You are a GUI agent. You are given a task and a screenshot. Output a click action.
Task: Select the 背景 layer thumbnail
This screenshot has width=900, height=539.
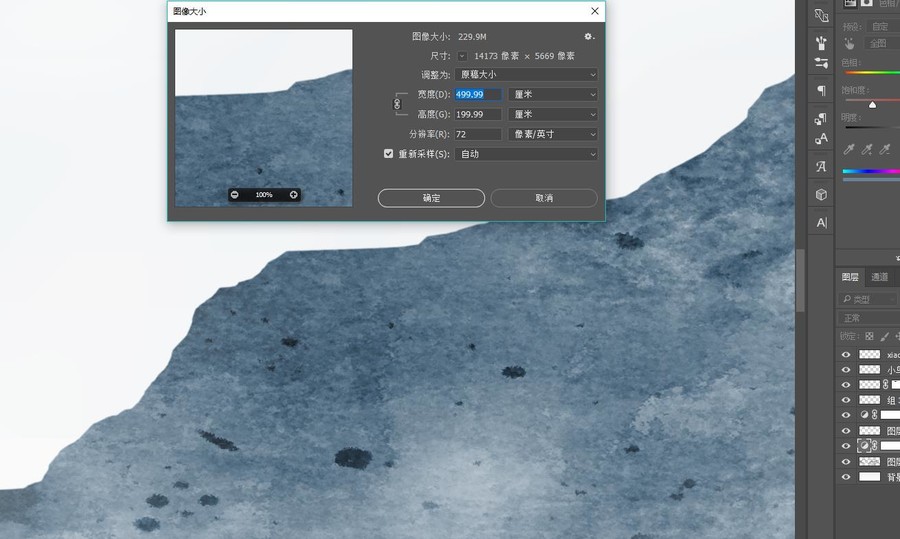(x=869, y=476)
